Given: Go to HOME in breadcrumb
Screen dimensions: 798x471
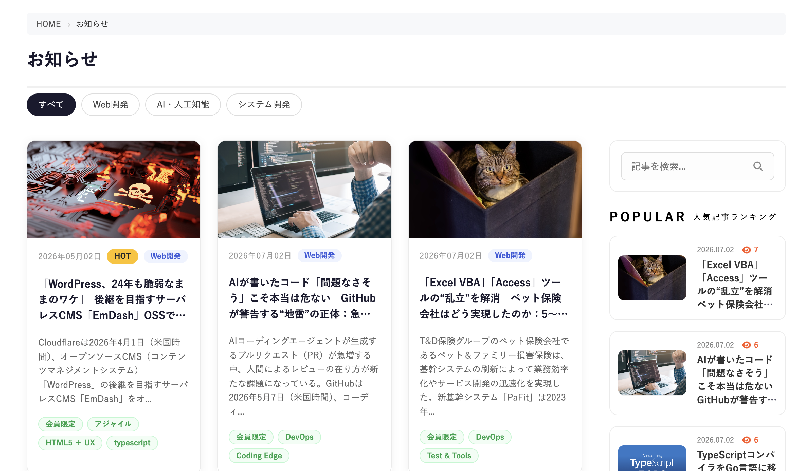Looking at the screenshot, I should pyautogui.click(x=48, y=24).
